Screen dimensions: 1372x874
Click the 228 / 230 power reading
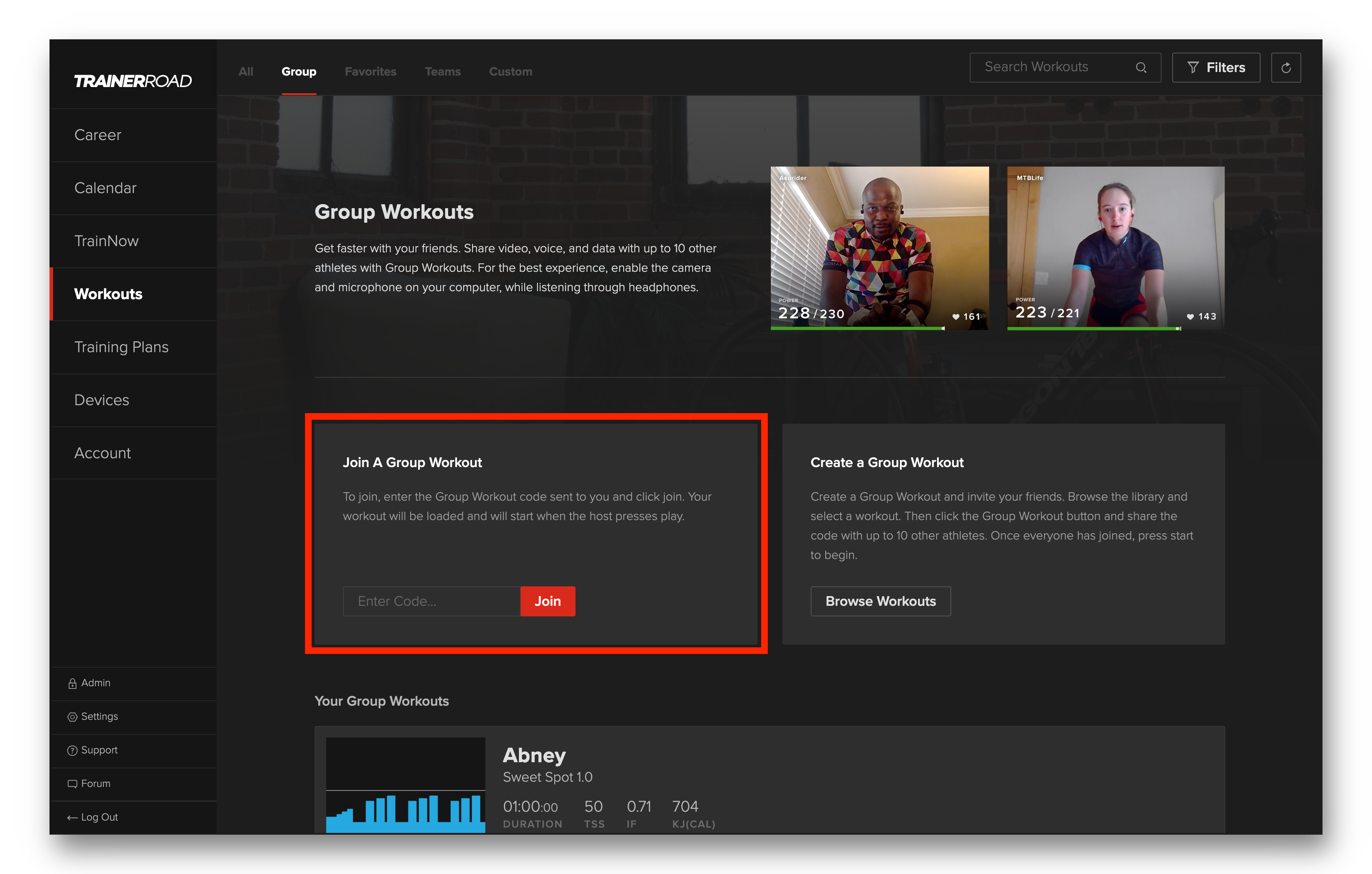(811, 313)
